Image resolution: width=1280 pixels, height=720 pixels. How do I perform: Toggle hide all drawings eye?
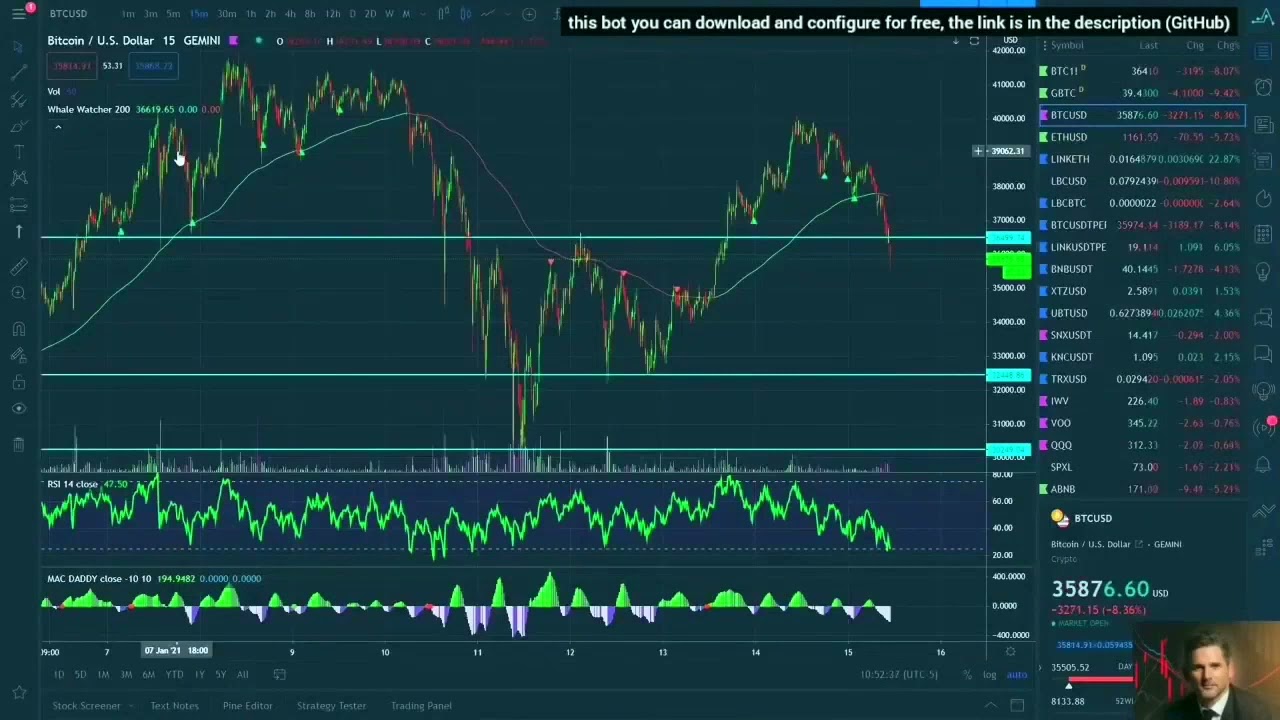tap(18, 408)
